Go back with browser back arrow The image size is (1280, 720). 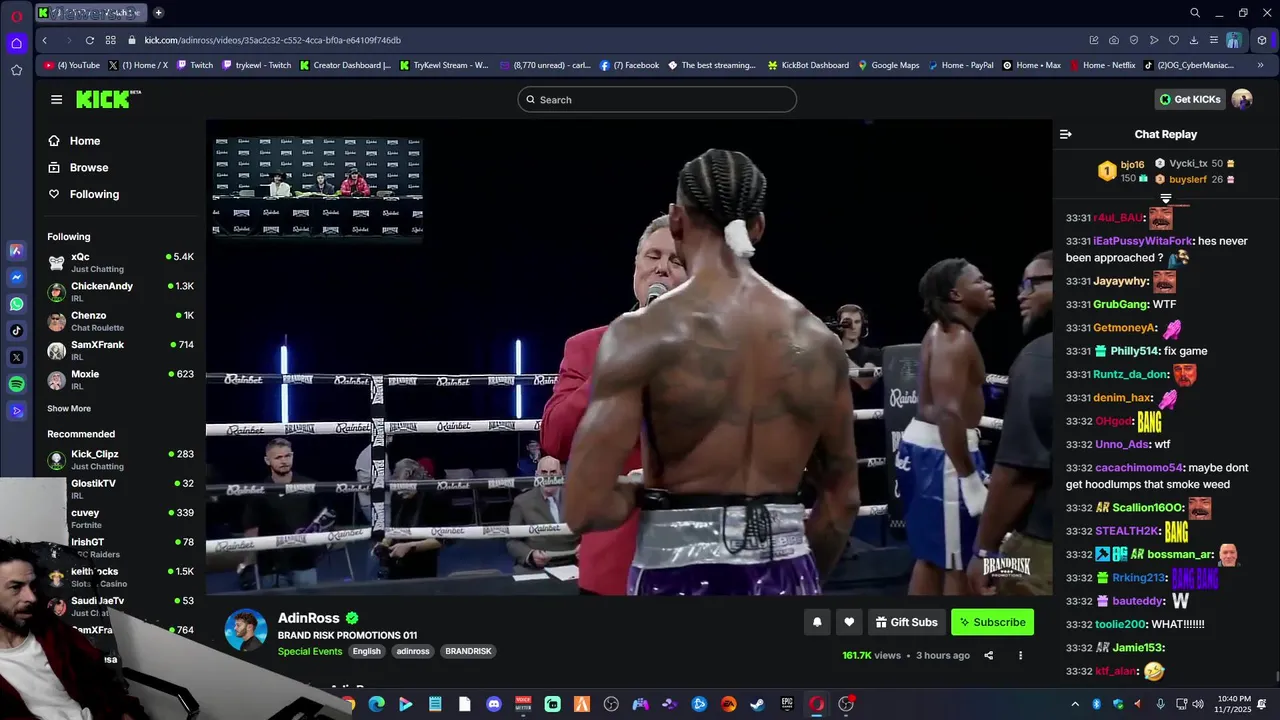45,40
